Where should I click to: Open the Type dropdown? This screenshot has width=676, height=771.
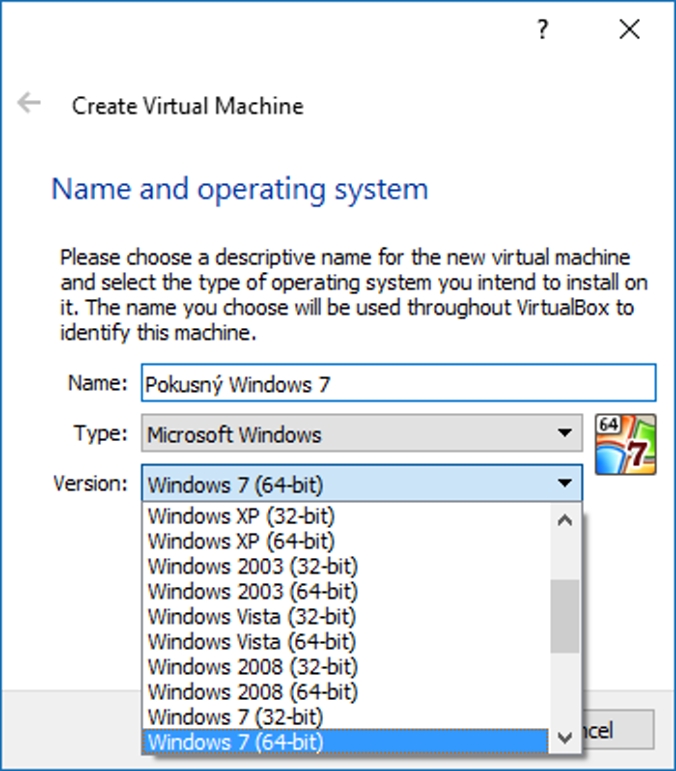click(360, 435)
